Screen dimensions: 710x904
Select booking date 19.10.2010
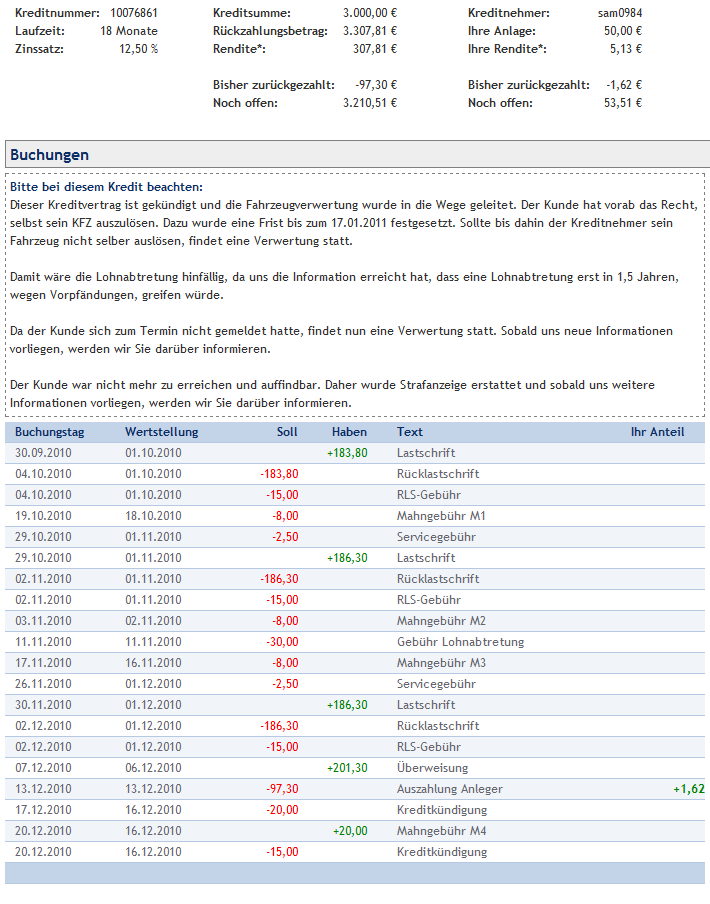[x=43, y=515]
